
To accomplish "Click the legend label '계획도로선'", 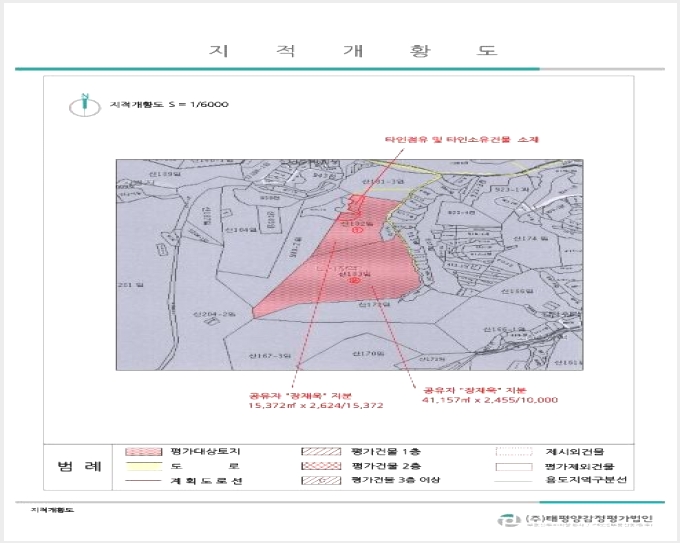I will click(206, 481).
